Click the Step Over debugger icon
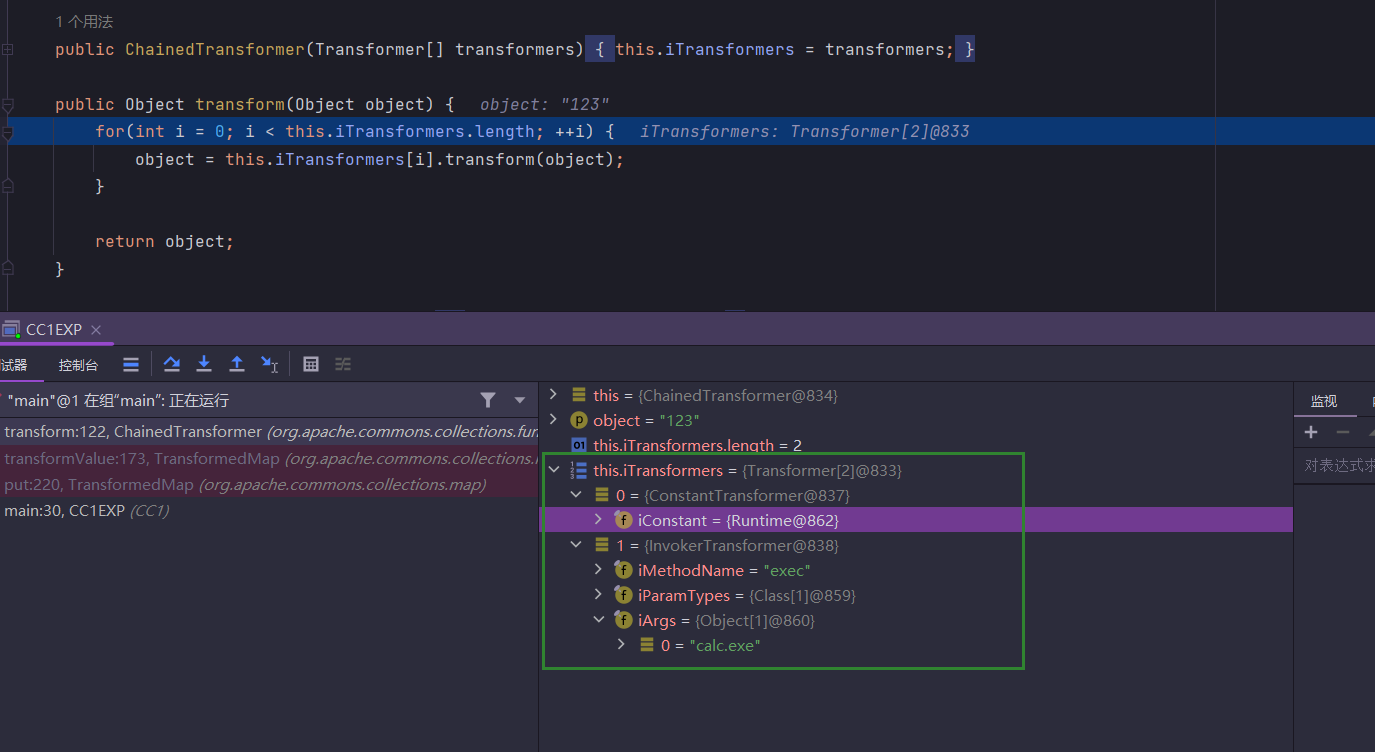 click(x=172, y=364)
